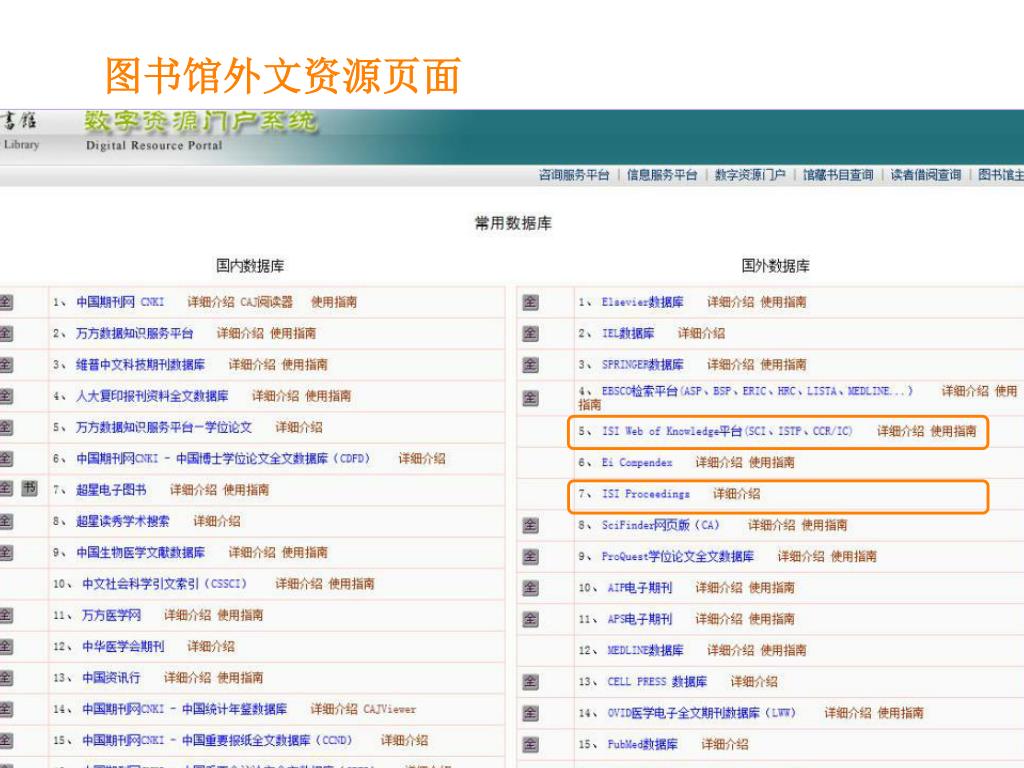This screenshot has width=1024, height=768.
Task: Click the 全 icon beside CELL PRESS数据库
Action: click(530, 682)
